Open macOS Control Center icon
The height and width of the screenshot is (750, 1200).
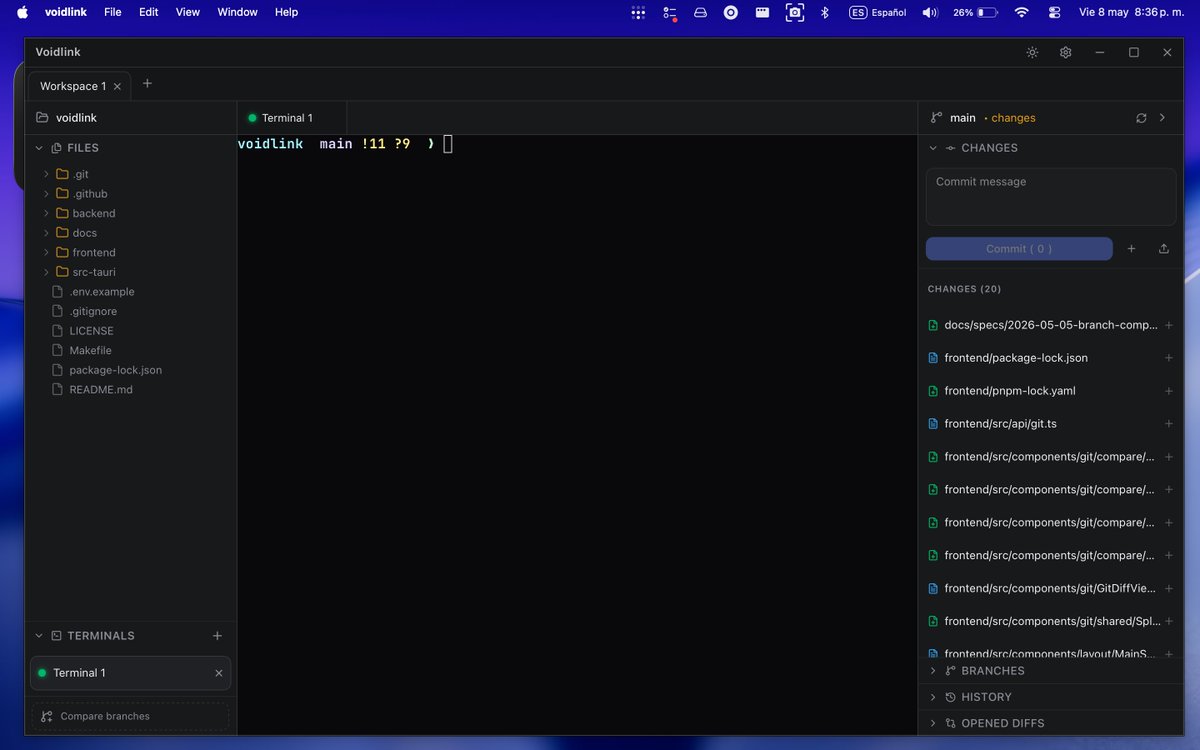1054,13
